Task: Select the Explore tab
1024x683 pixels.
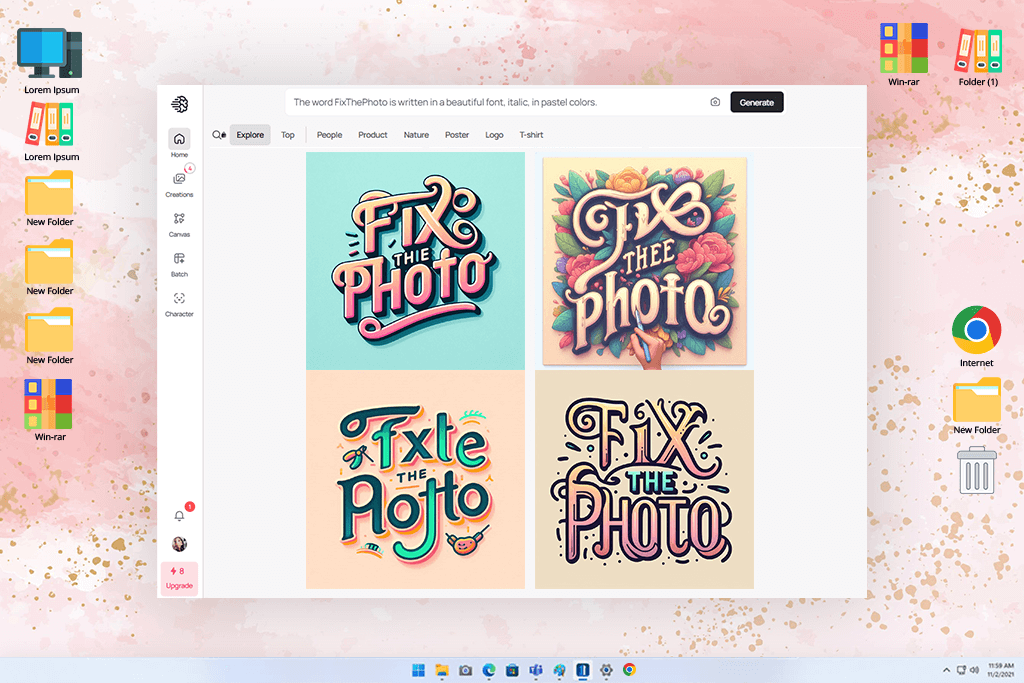Action: [250, 135]
